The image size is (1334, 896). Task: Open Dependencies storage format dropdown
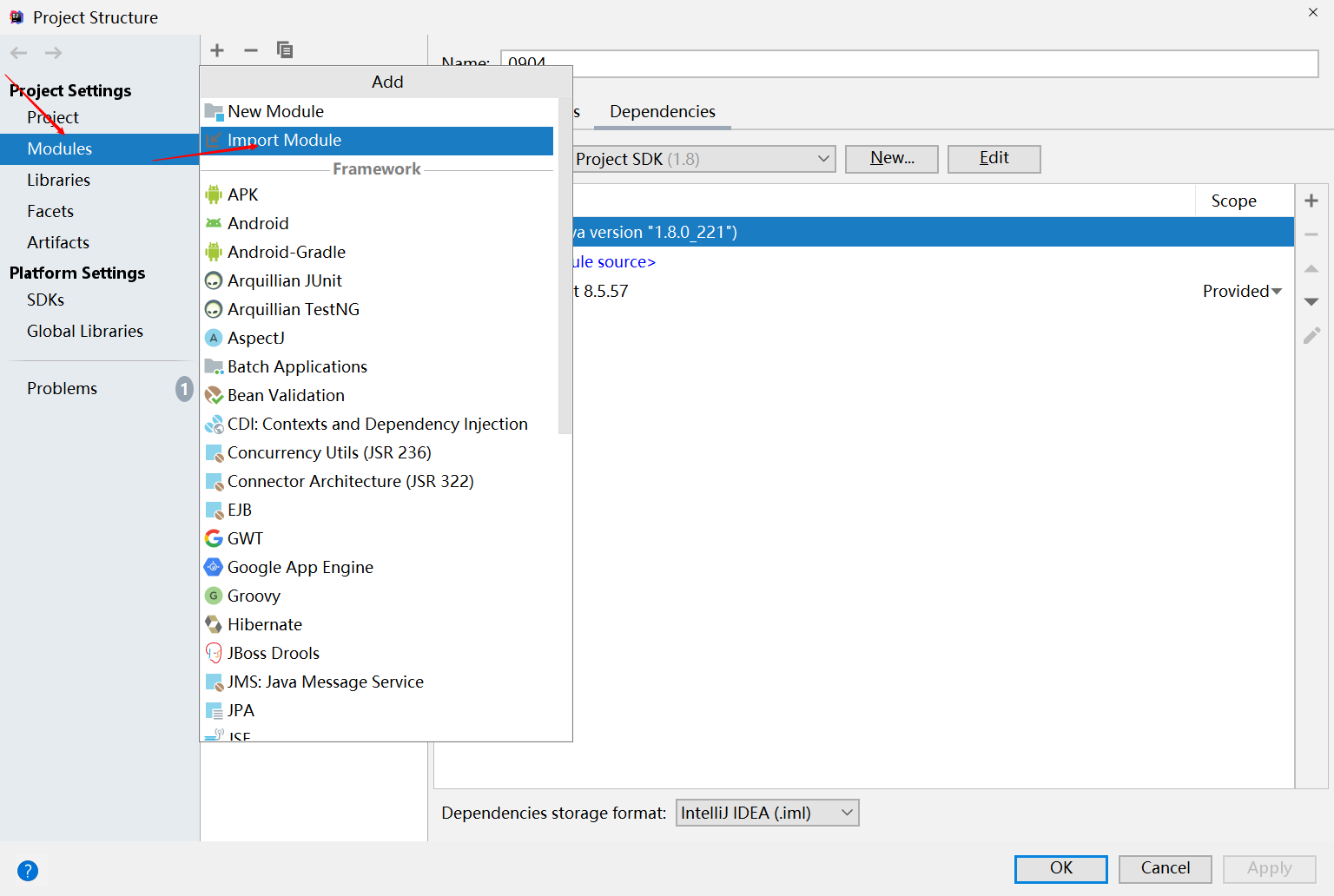click(767, 813)
